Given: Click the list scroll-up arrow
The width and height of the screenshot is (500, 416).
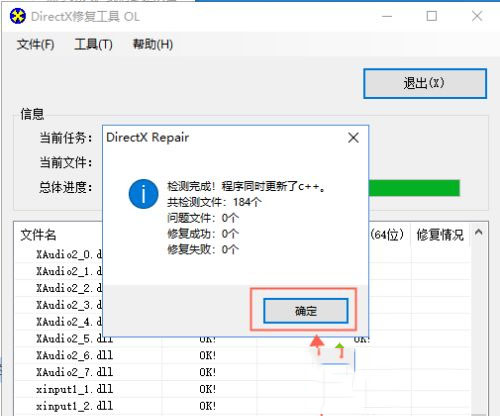Looking at the screenshot, I should click(479, 232).
